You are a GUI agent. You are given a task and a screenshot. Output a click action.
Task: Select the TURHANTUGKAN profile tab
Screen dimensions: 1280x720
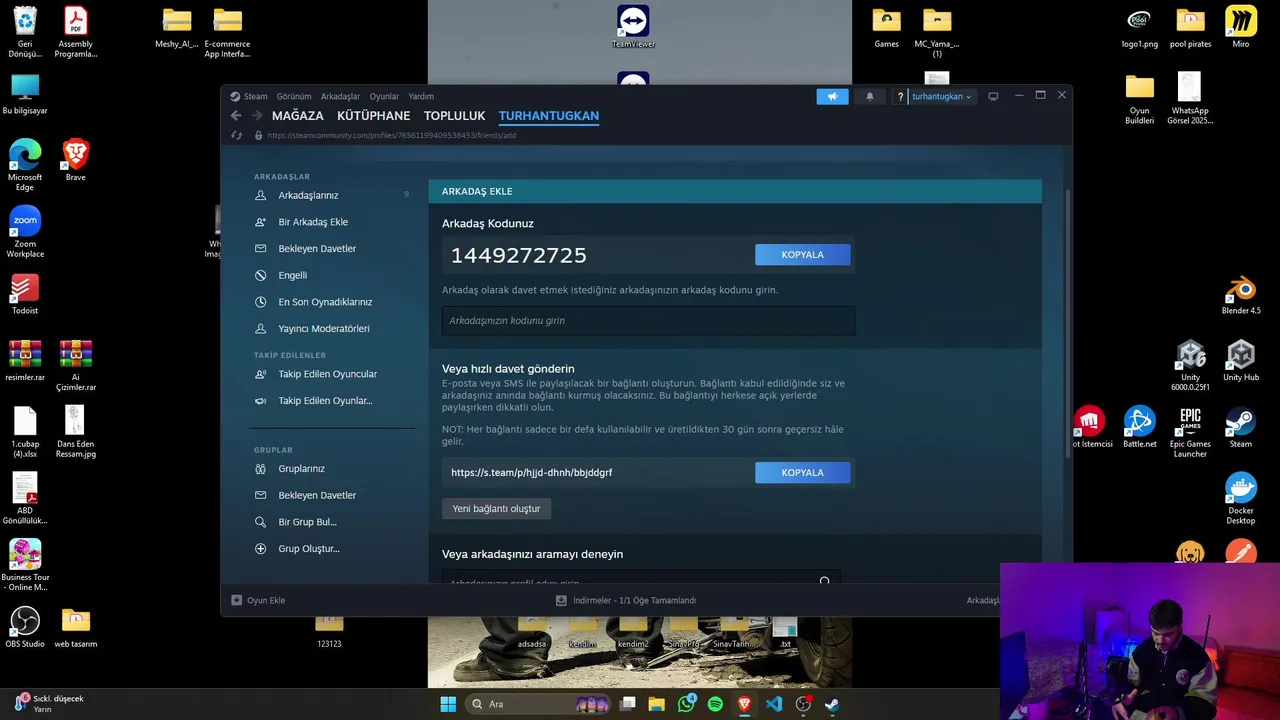[549, 116]
